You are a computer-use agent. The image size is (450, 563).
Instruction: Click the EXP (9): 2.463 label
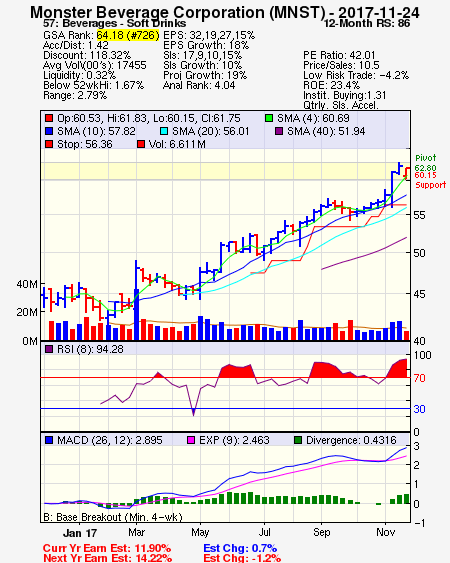click(x=234, y=440)
